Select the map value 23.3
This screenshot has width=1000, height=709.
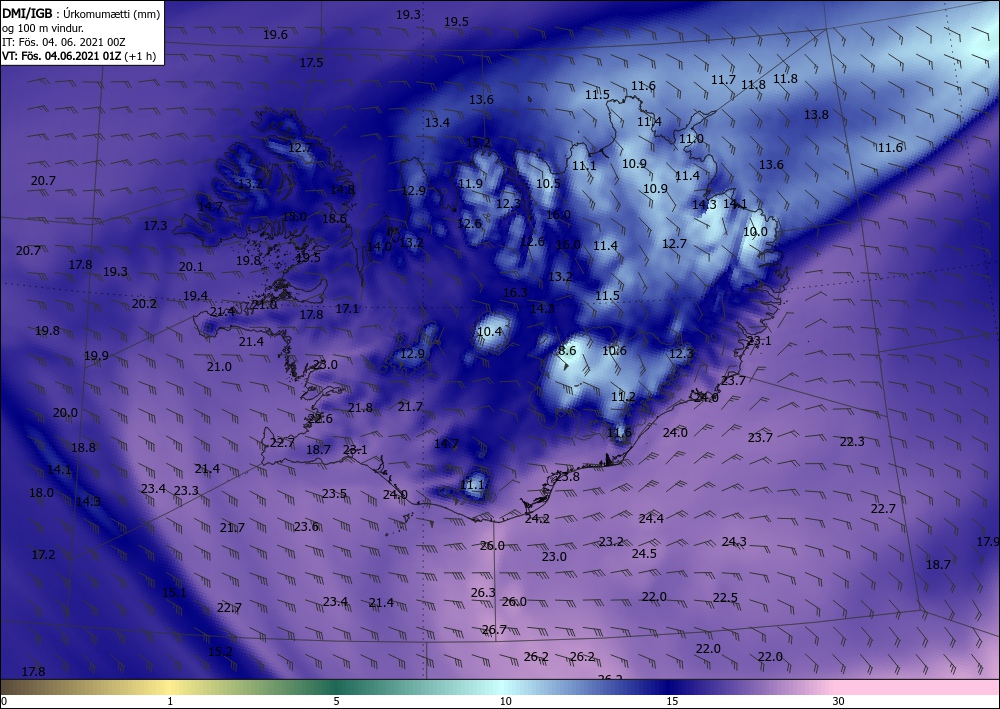pos(186,491)
